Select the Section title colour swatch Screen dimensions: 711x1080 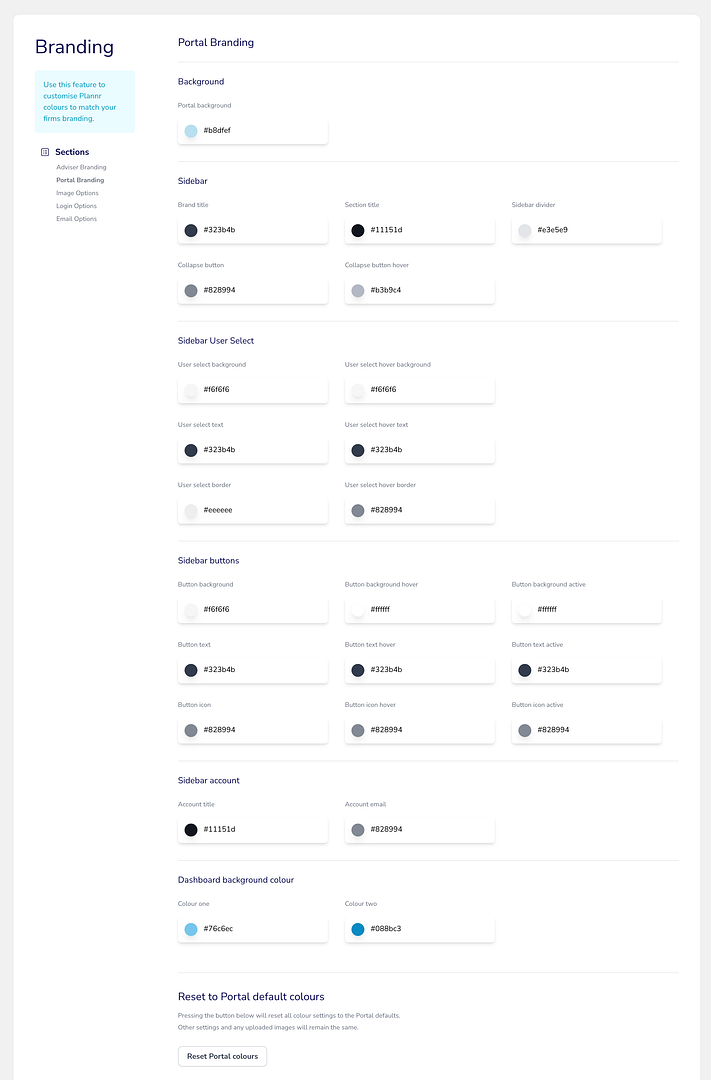pyautogui.click(x=358, y=231)
